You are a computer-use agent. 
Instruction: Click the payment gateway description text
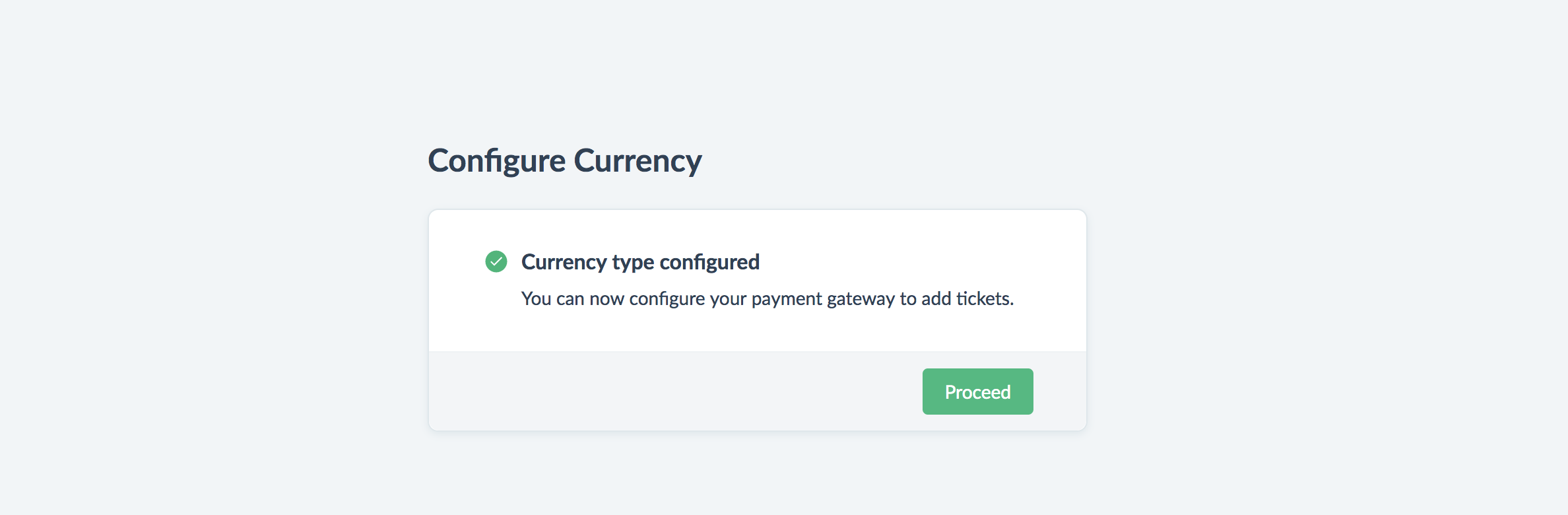click(767, 299)
